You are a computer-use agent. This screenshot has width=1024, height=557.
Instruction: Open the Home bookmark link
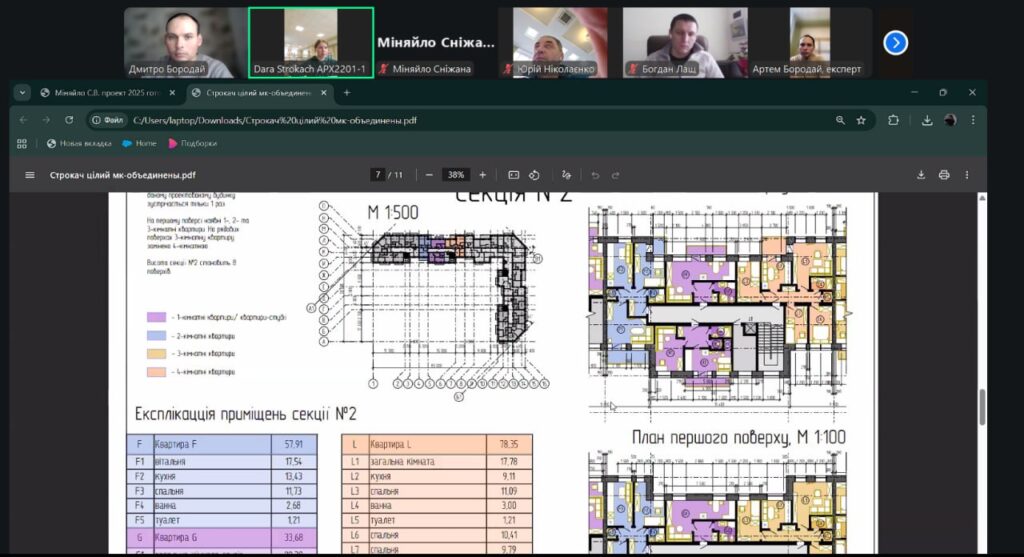coord(140,144)
